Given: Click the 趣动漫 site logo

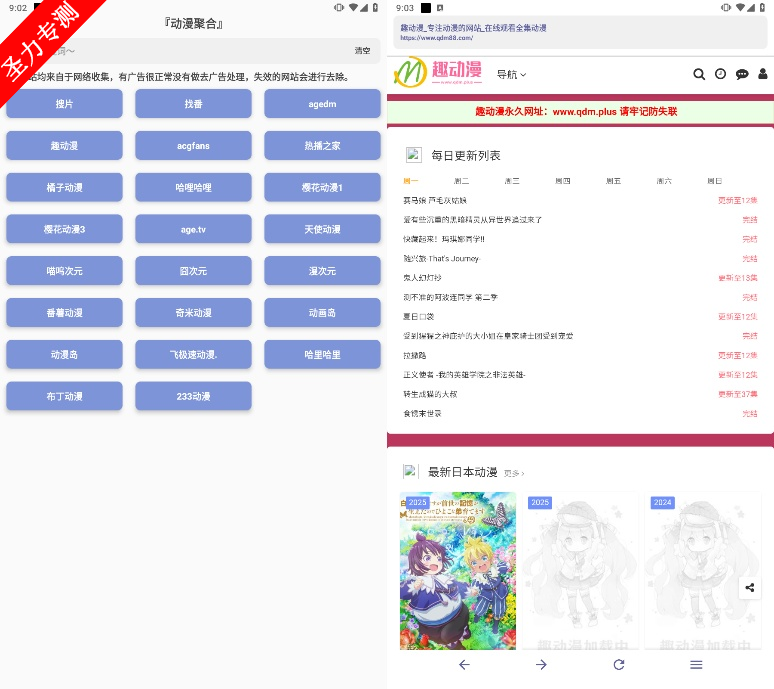Looking at the screenshot, I should pos(438,72).
